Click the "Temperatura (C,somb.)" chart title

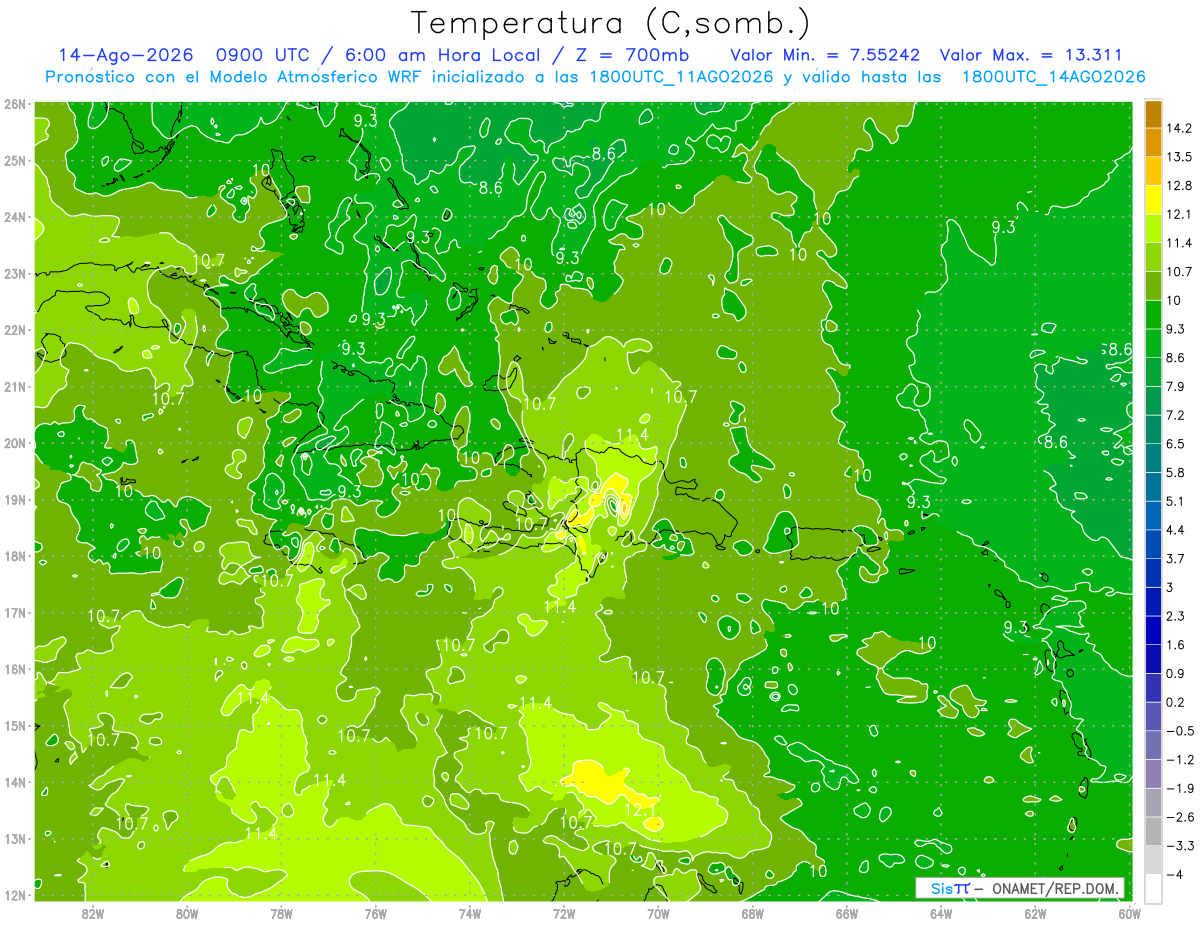click(611, 23)
